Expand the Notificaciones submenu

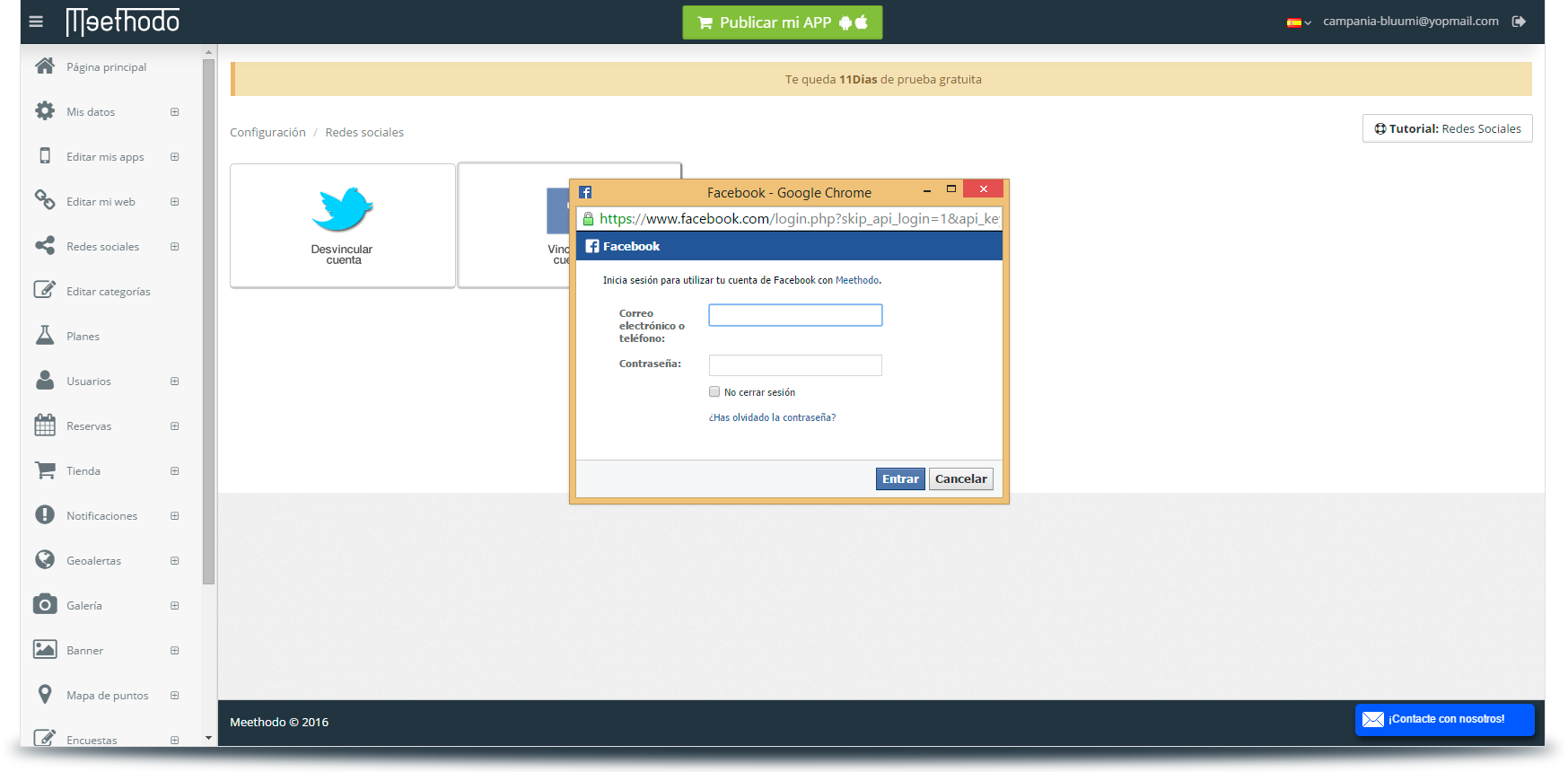[x=175, y=516]
